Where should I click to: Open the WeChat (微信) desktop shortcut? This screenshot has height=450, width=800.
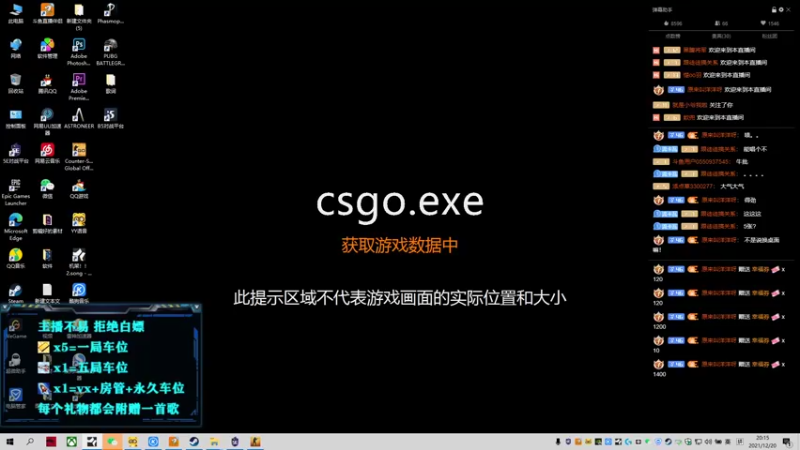point(47,188)
